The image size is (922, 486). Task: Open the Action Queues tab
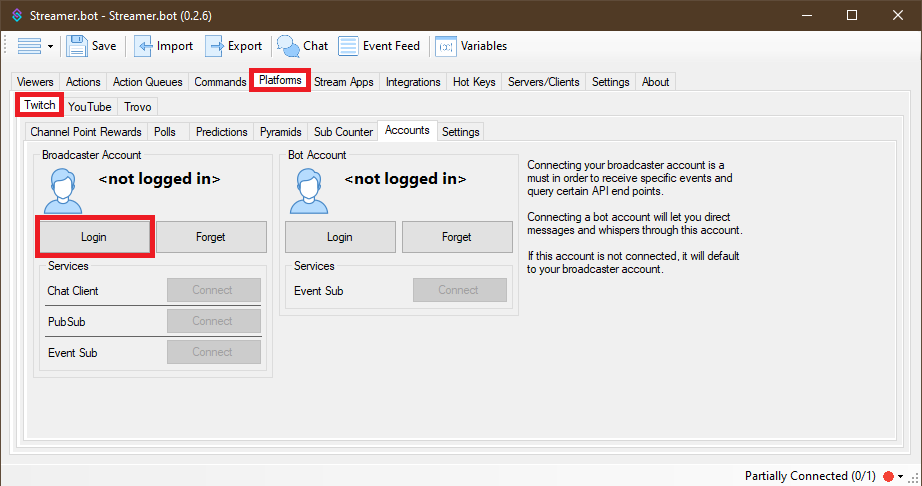click(148, 82)
